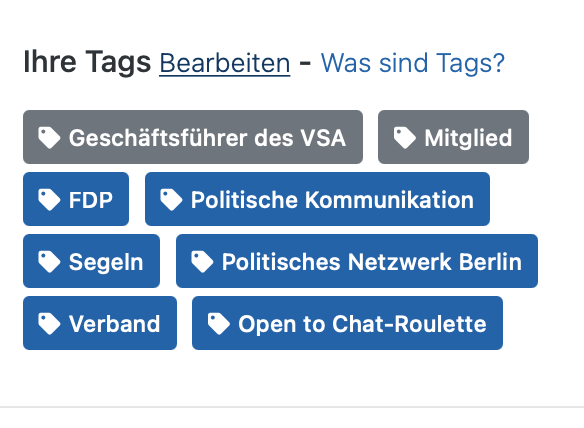Open the FDP tag
584x428 pixels.
coord(76,199)
